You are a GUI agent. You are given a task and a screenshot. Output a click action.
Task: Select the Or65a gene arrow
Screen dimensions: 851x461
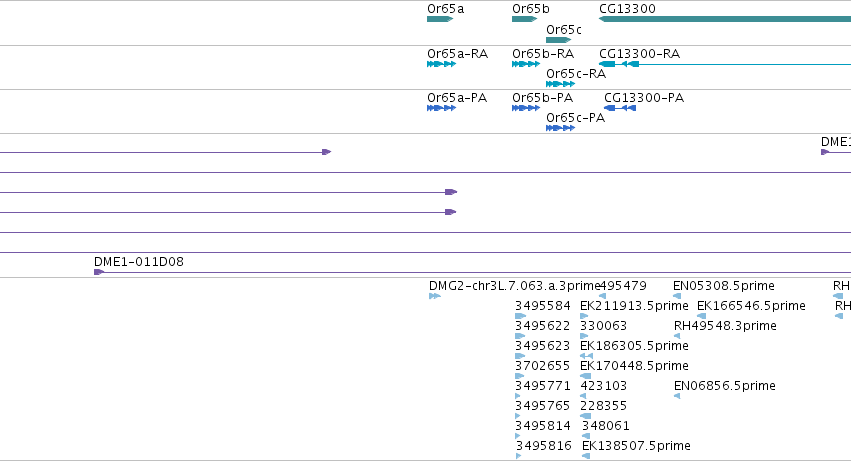440,19
